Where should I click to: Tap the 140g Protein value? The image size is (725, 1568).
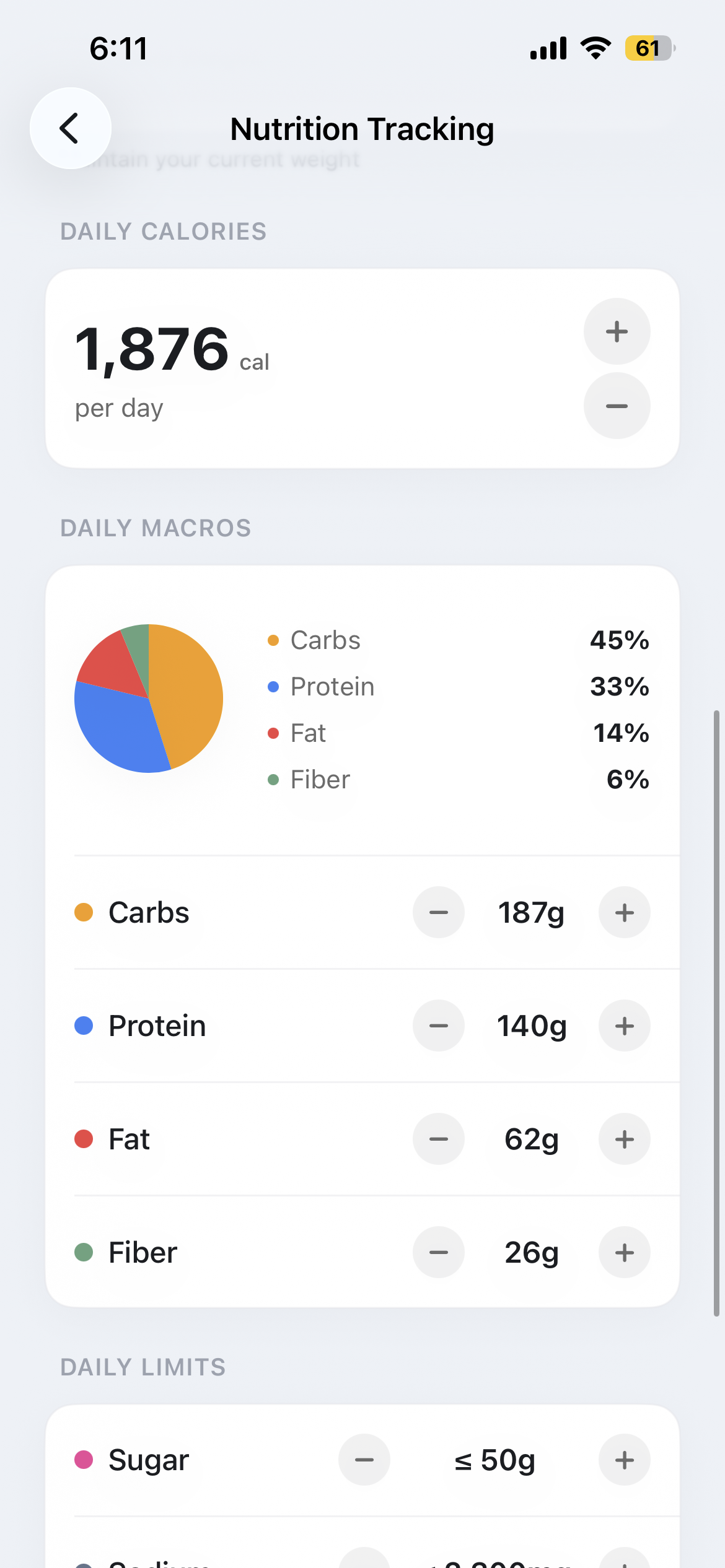pos(531,1026)
